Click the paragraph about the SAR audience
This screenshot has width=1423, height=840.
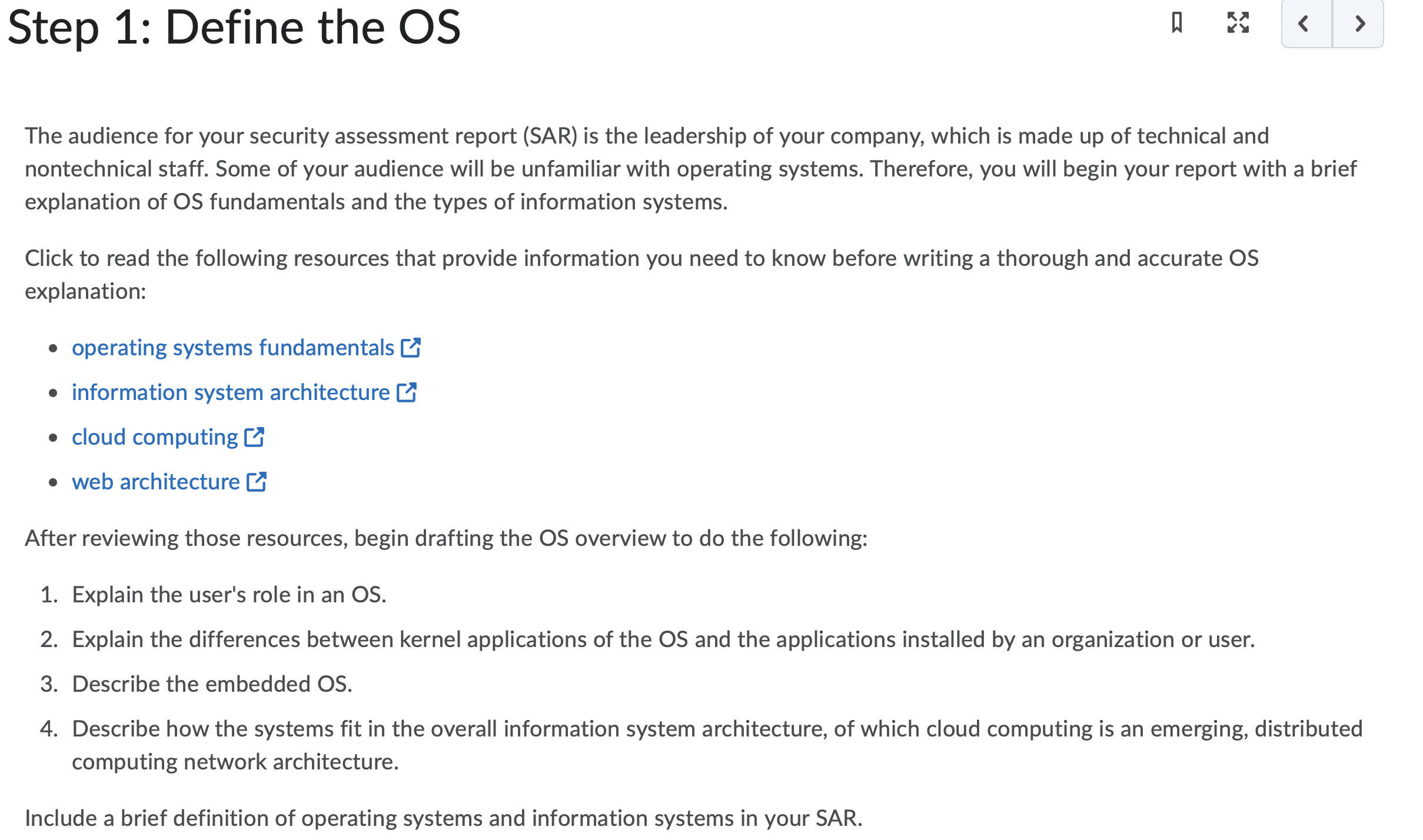[x=691, y=169]
